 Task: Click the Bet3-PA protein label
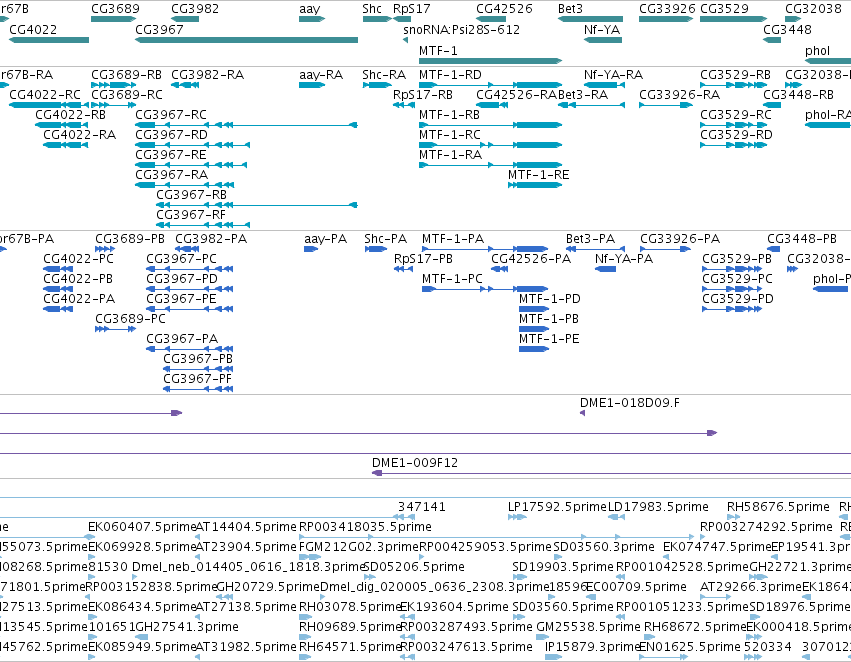click(x=590, y=239)
